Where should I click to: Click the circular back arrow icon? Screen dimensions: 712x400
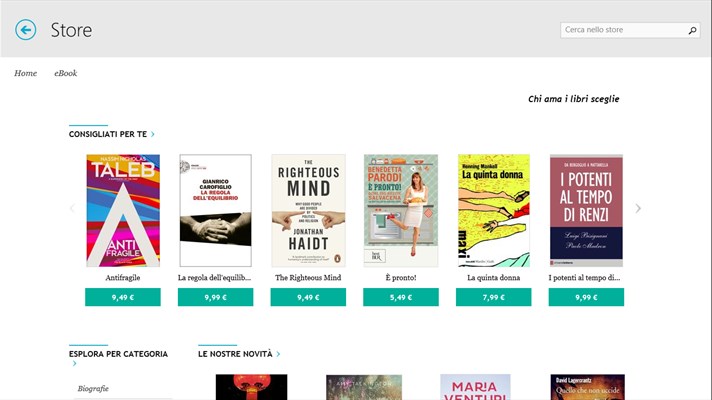[25, 30]
